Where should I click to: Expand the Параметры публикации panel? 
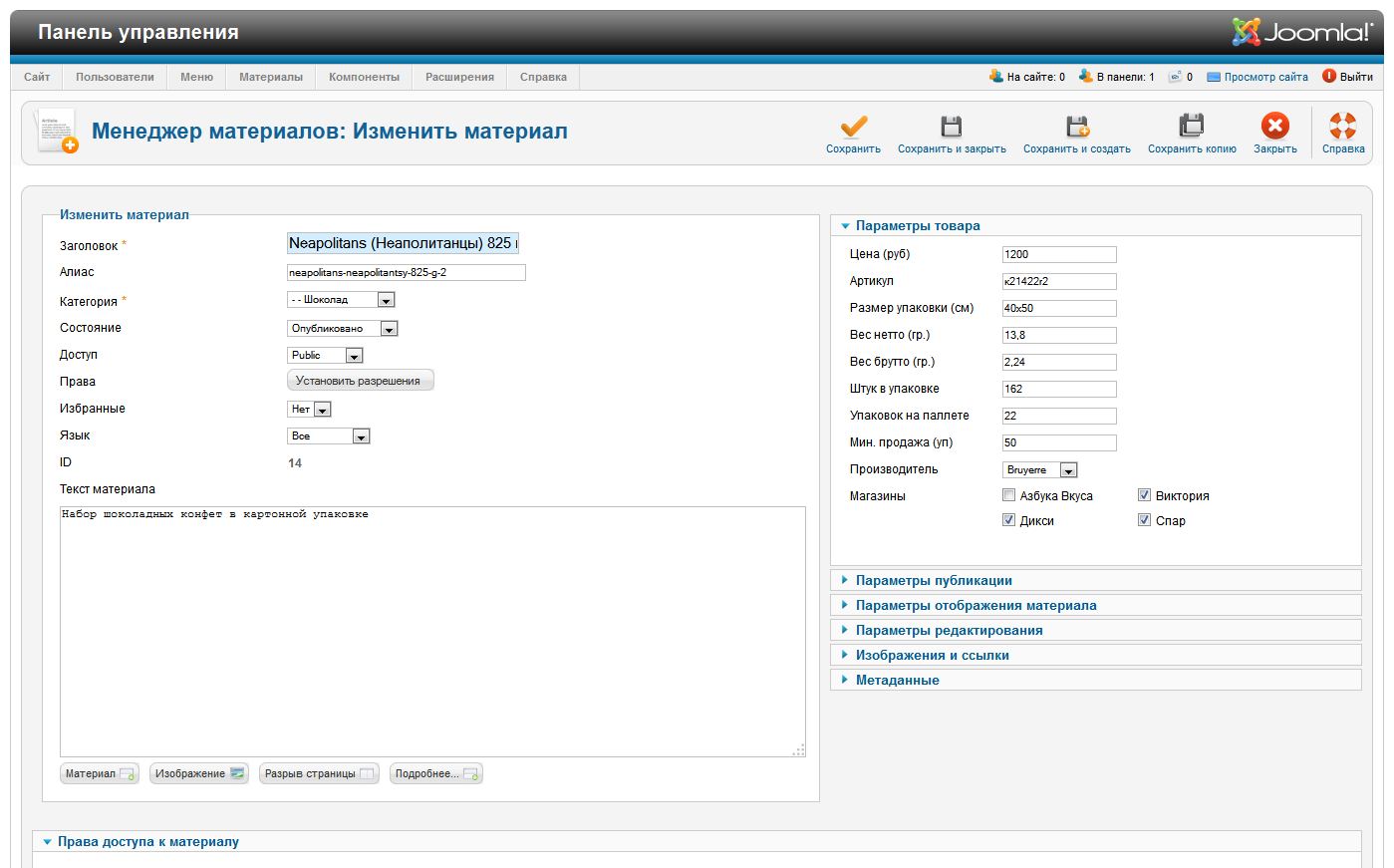pyautogui.click(x=1095, y=581)
